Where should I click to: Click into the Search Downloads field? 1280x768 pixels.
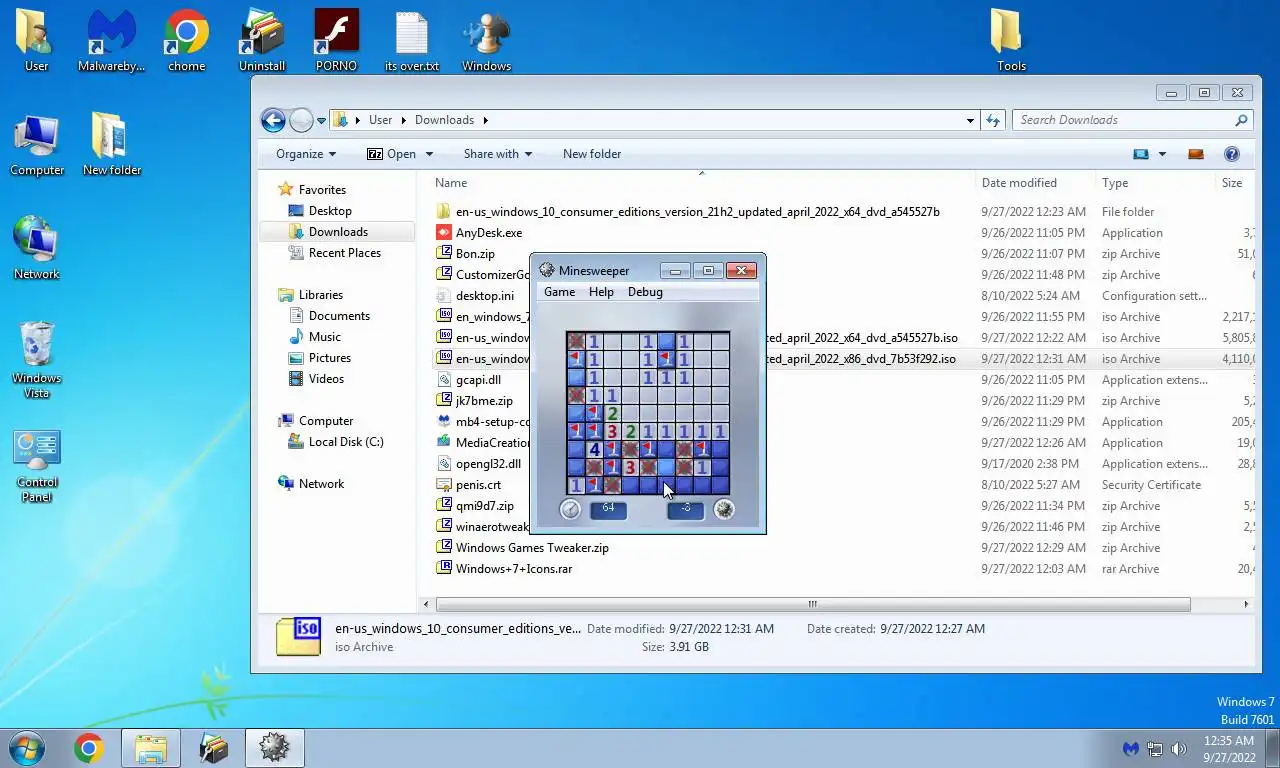click(1132, 120)
